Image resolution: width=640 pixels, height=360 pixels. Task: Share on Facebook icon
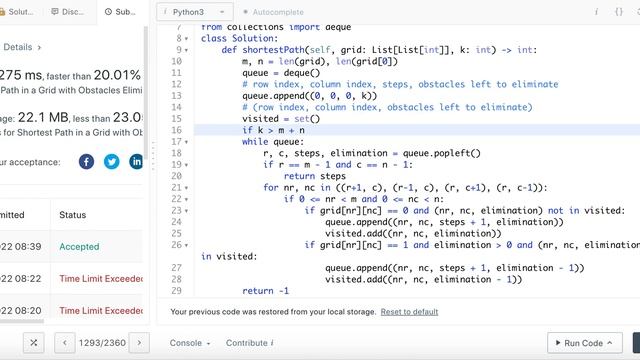click(86, 162)
